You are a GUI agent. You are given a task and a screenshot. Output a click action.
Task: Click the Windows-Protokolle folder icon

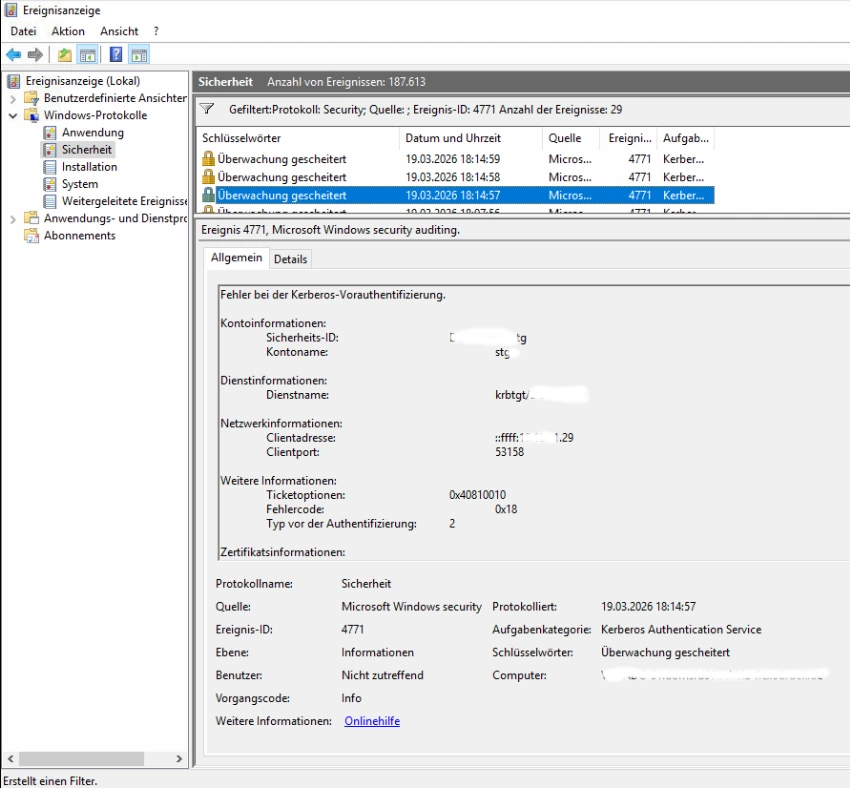tap(32, 115)
